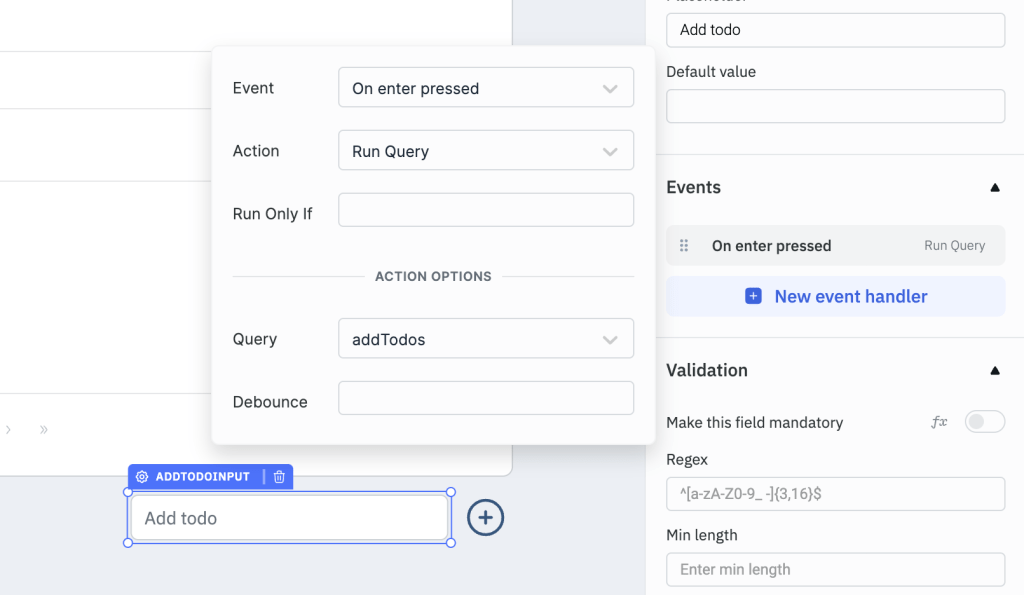Enable the Make this field mandatory toggle

point(984,422)
